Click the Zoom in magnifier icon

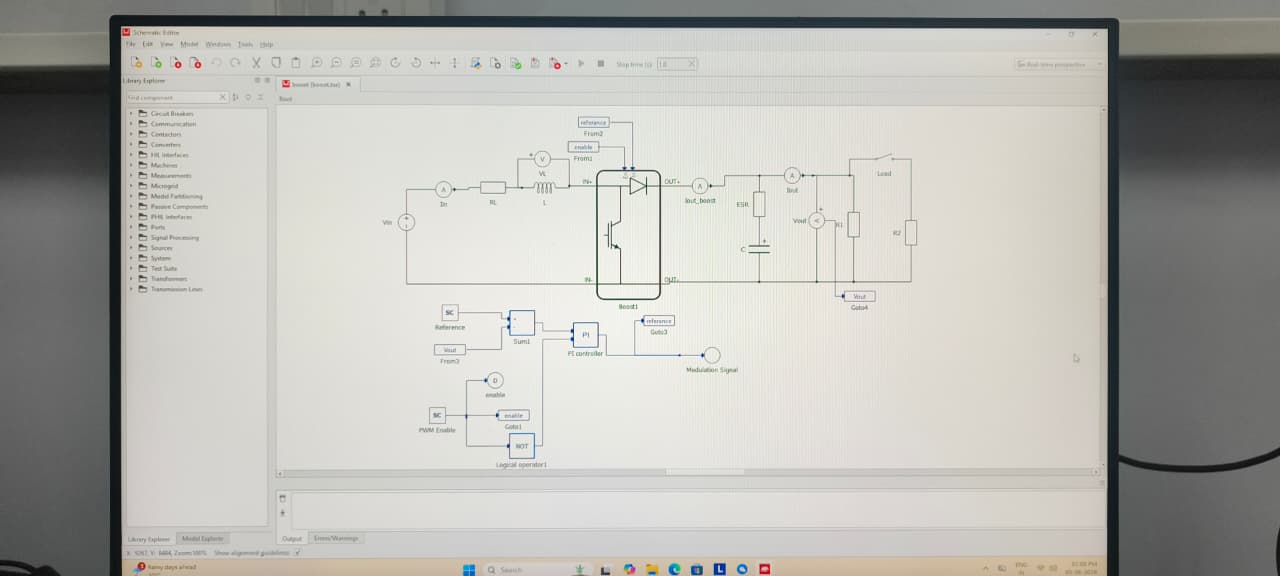[316, 63]
